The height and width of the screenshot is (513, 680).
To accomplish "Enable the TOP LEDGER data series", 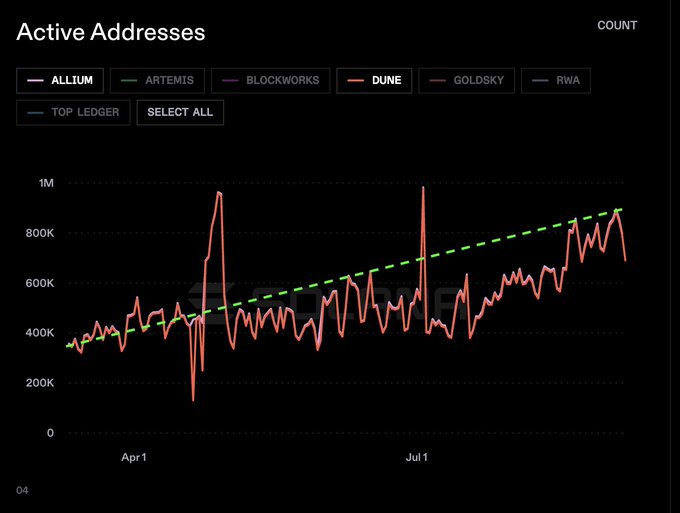I will (73, 113).
